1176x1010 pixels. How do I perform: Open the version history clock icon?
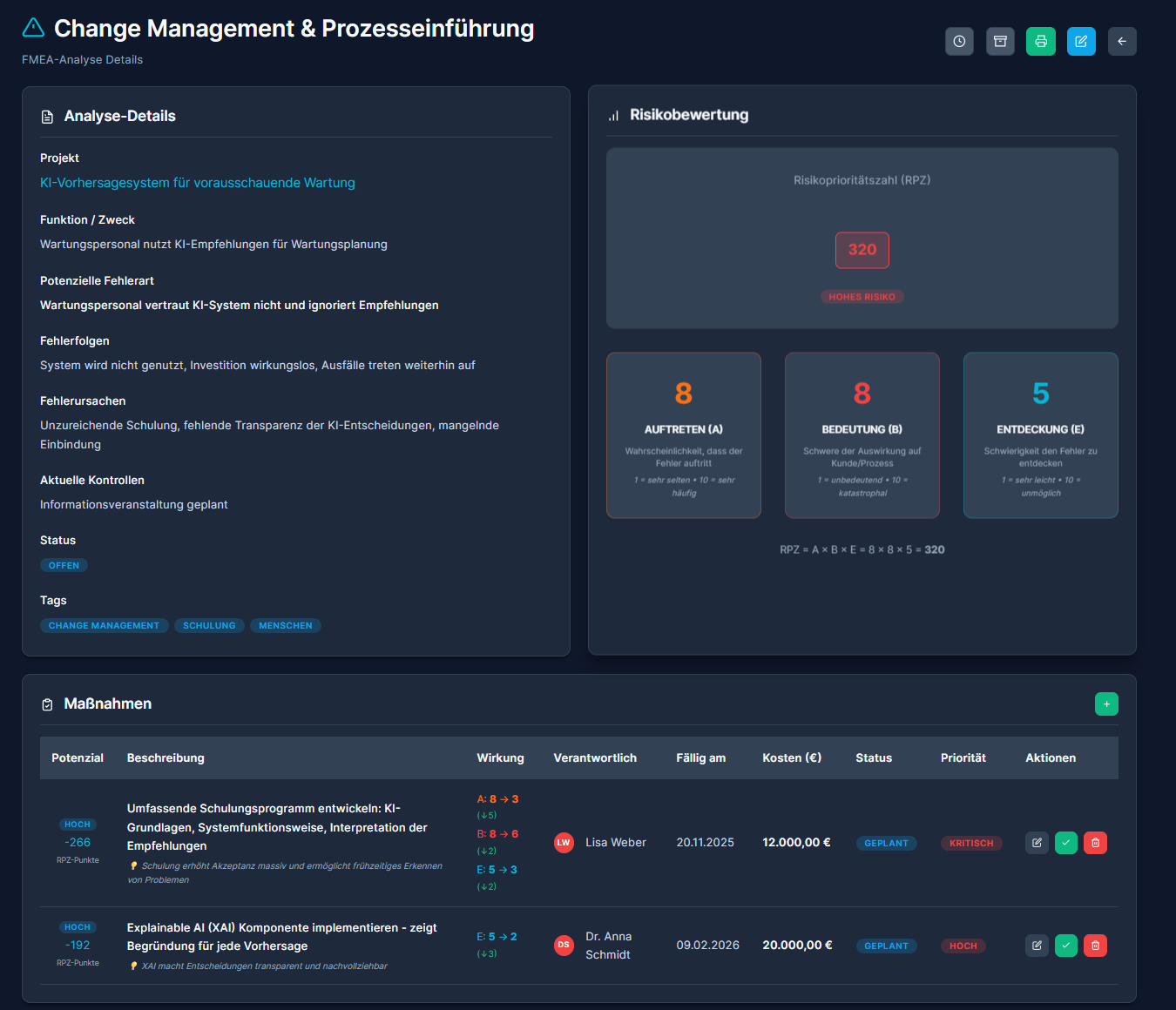pyautogui.click(x=959, y=41)
